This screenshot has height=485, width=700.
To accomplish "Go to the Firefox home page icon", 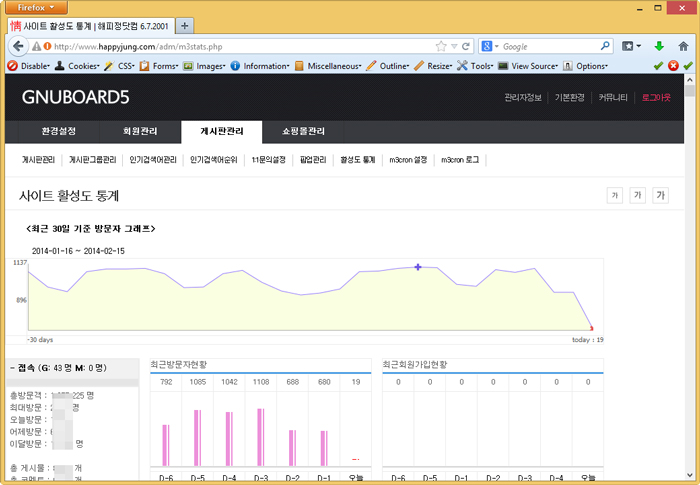I will pyautogui.click(x=683, y=46).
